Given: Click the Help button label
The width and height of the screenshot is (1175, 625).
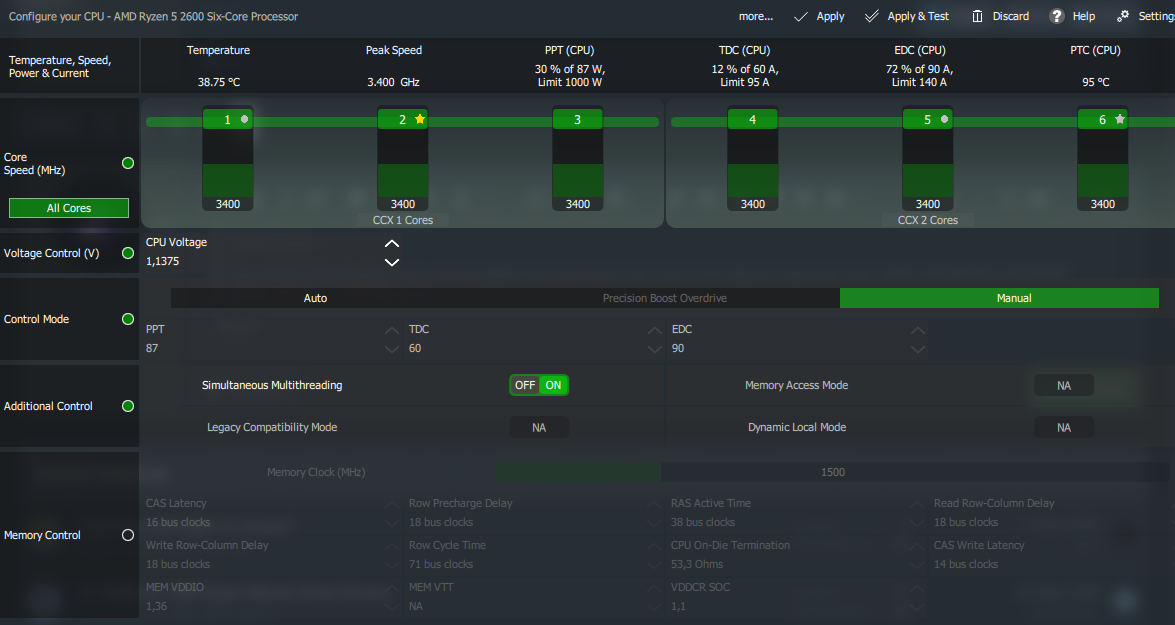Looking at the screenshot, I should pos(1084,16).
